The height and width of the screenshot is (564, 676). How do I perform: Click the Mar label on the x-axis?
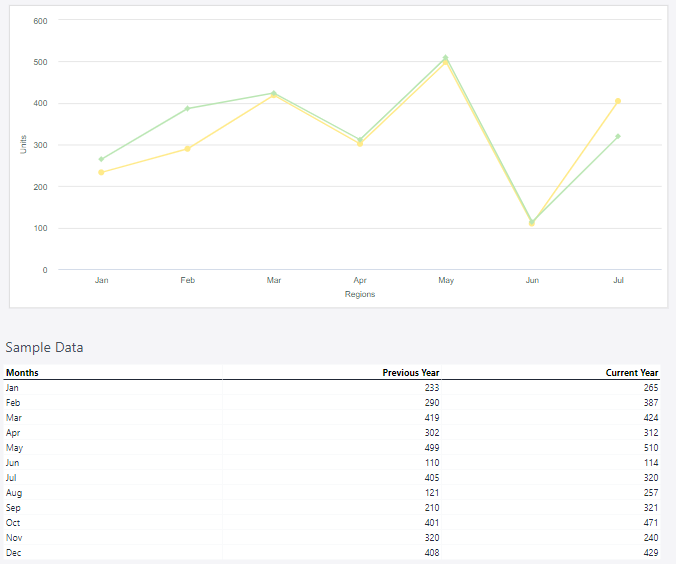[274, 281]
